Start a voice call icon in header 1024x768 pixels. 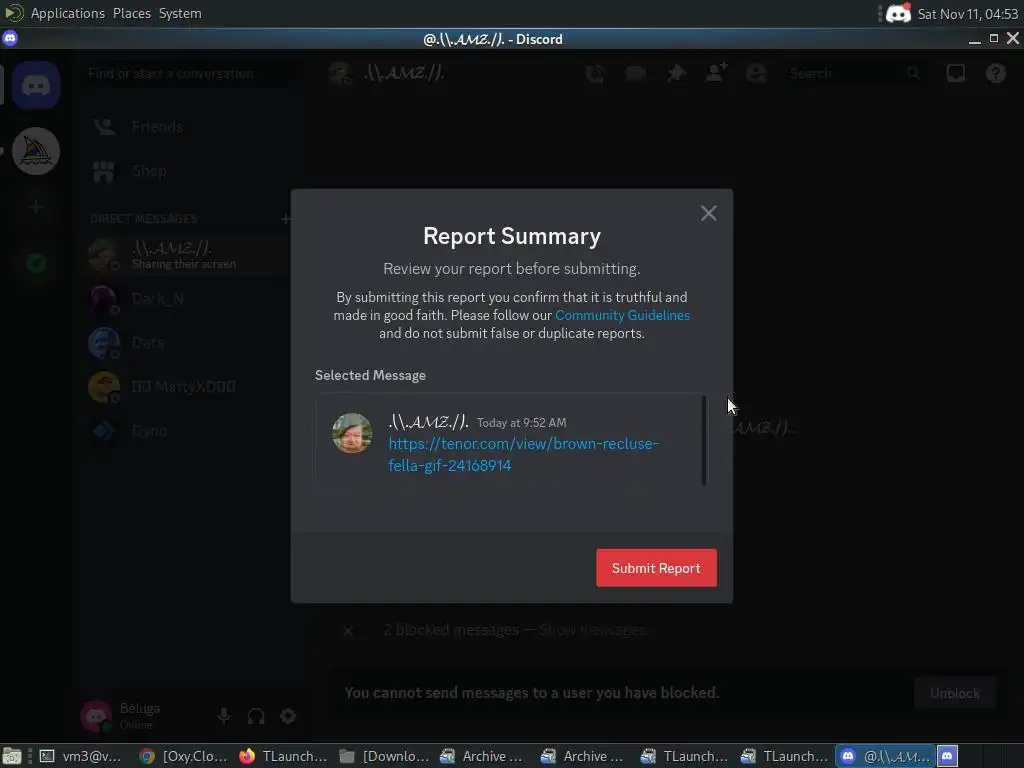pos(595,73)
